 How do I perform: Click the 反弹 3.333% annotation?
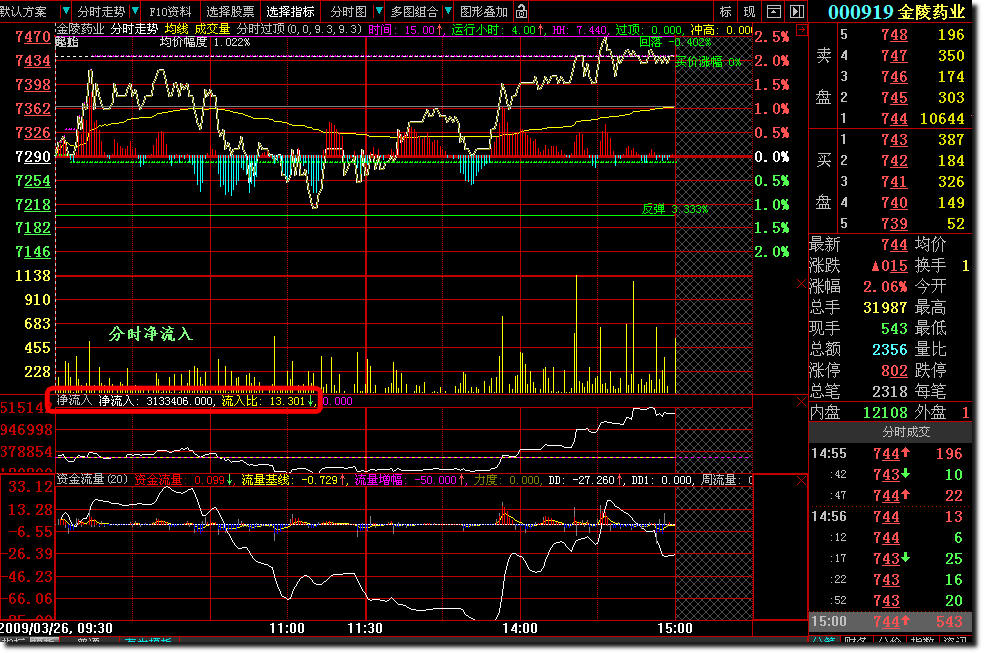coord(675,209)
